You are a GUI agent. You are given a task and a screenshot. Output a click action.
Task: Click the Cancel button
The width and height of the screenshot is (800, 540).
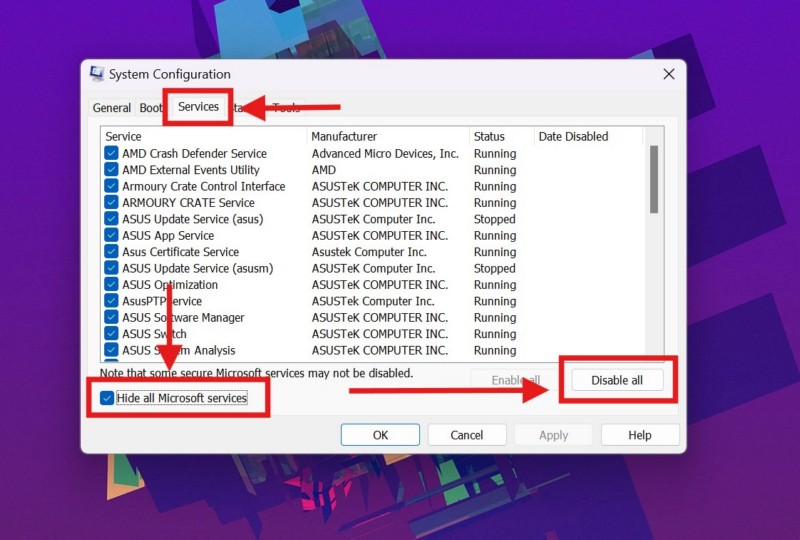point(467,435)
